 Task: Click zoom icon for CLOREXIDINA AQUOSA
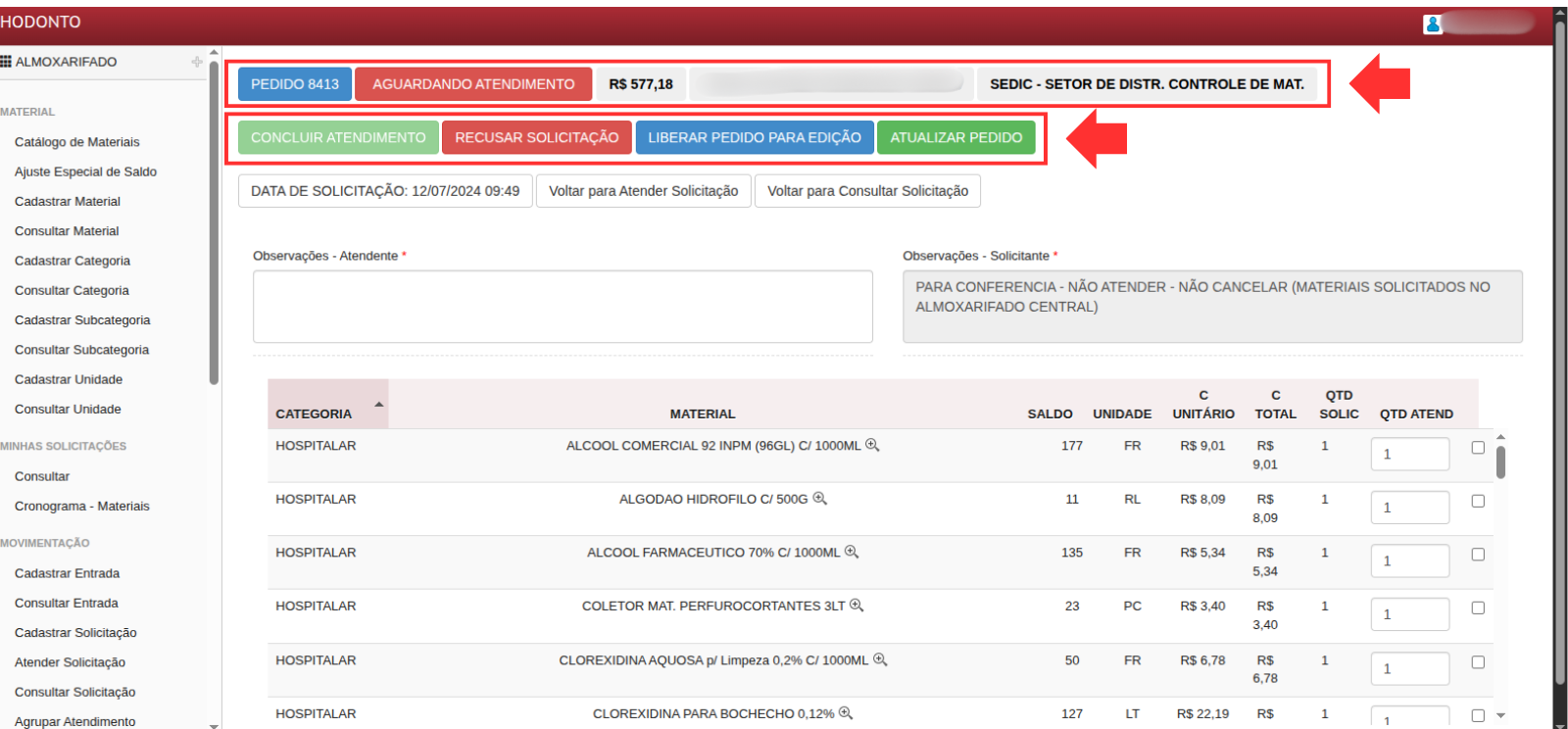(x=880, y=659)
